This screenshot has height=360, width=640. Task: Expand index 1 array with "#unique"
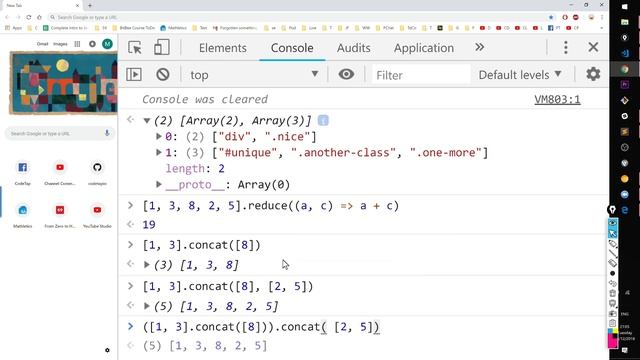[x=159, y=152]
